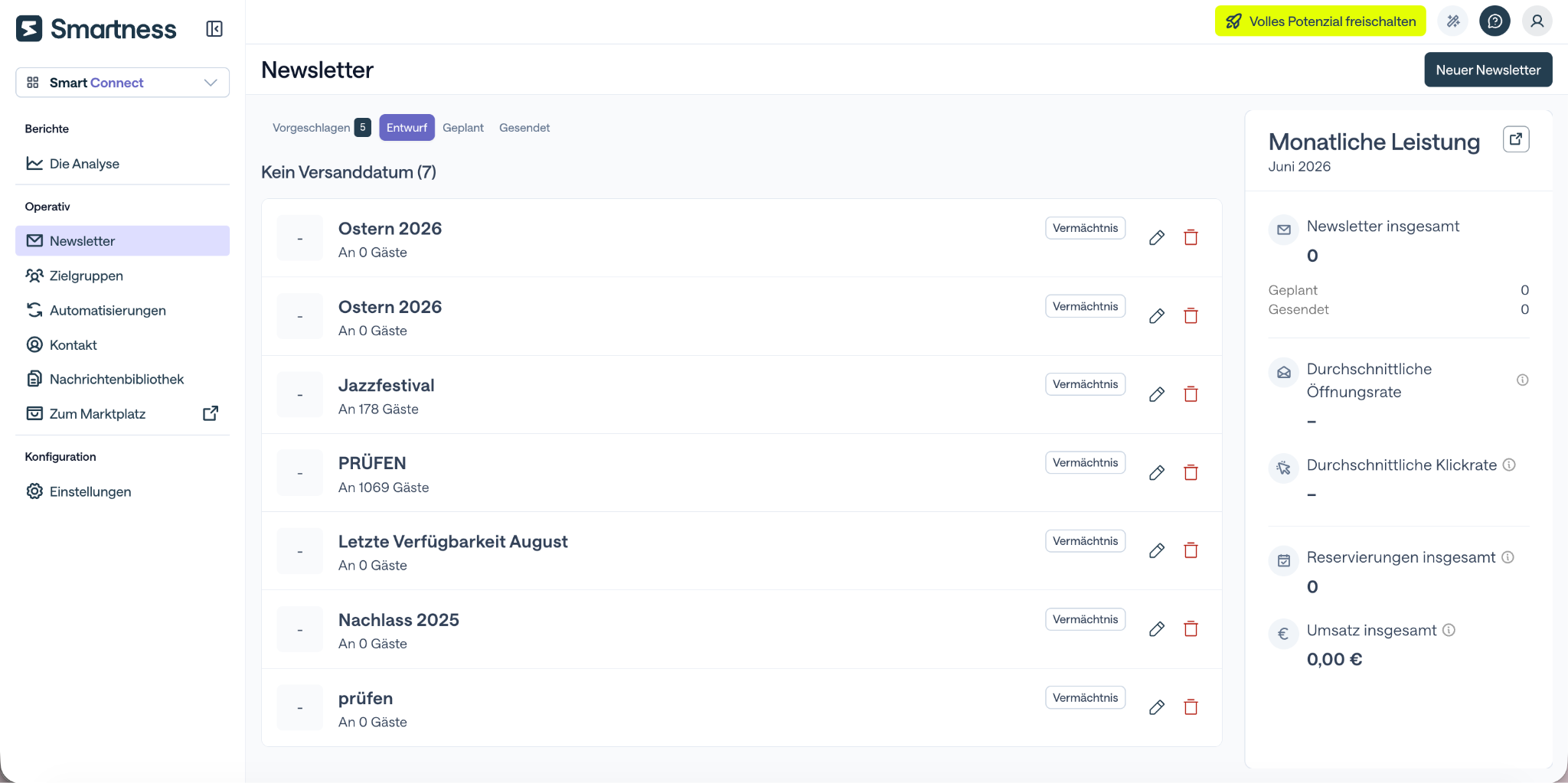Edit Letzte Verfügbarkeit August newsletter
1568x783 pixels.
click(x=1157, y=551)
